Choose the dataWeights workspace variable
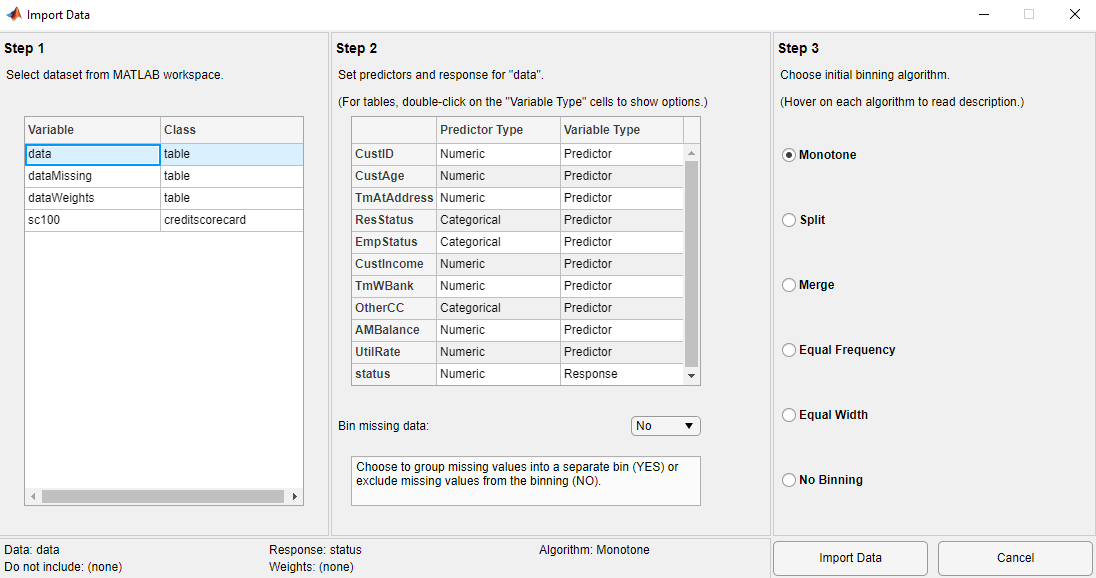The image size is (1096, 578). click(x=92, y=197)
